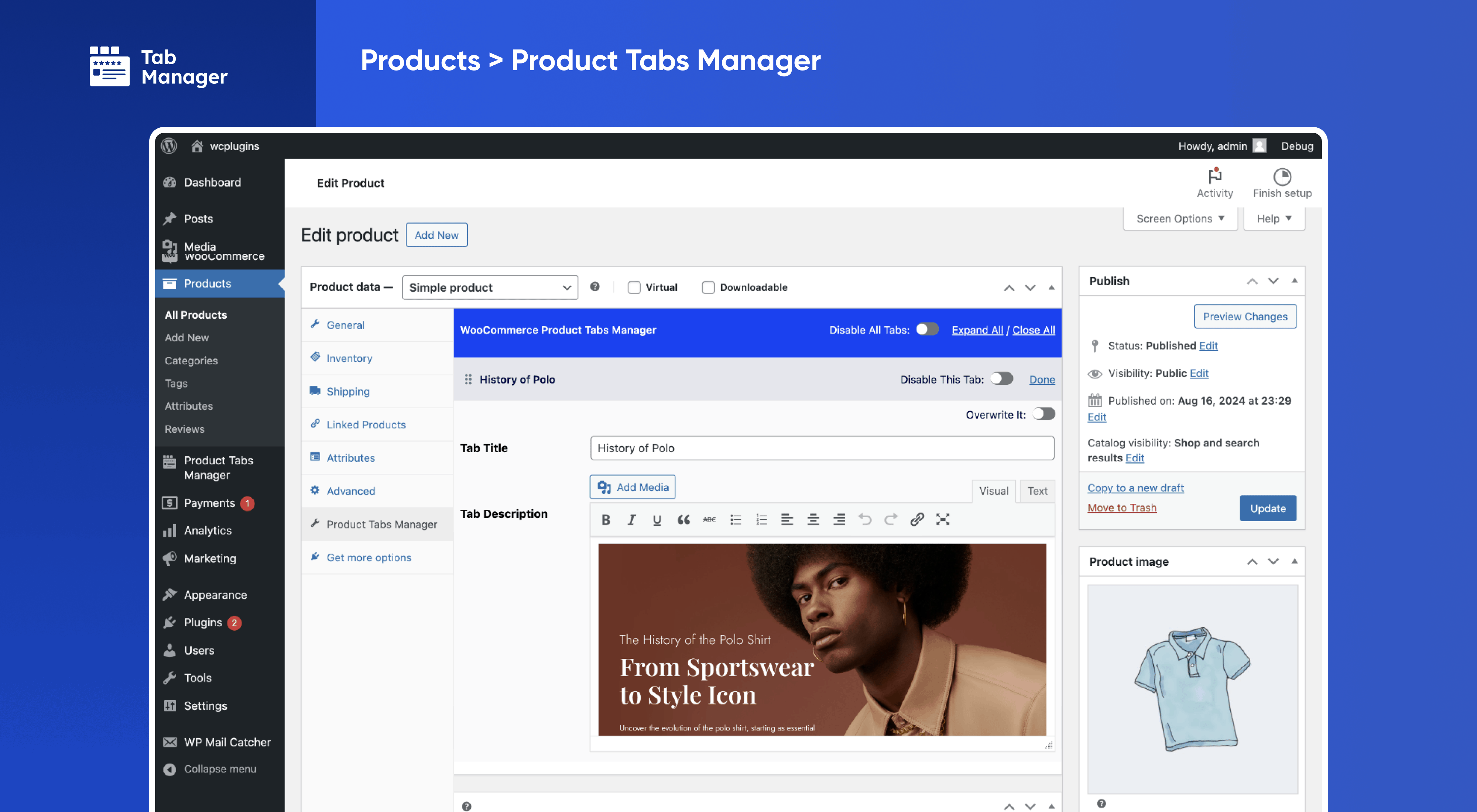
Task: Open the Simple product type dropdown
Action: (x=490, y=287)
